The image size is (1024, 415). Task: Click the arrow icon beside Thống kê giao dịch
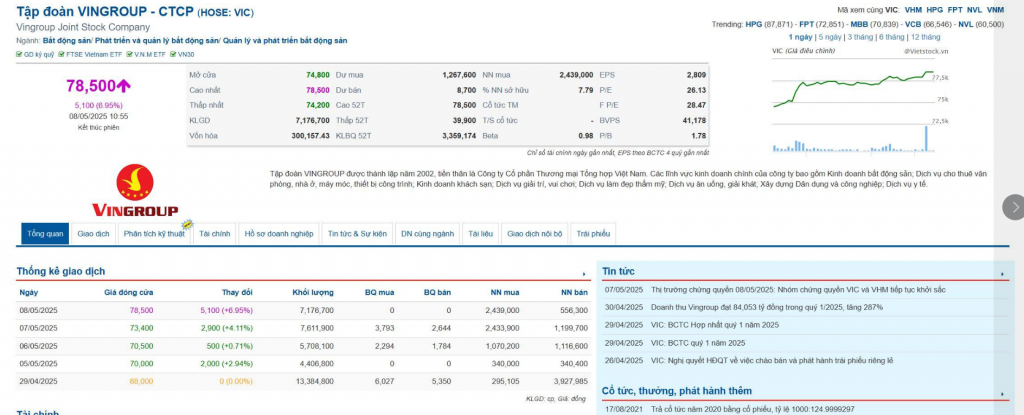pos(584,274)
